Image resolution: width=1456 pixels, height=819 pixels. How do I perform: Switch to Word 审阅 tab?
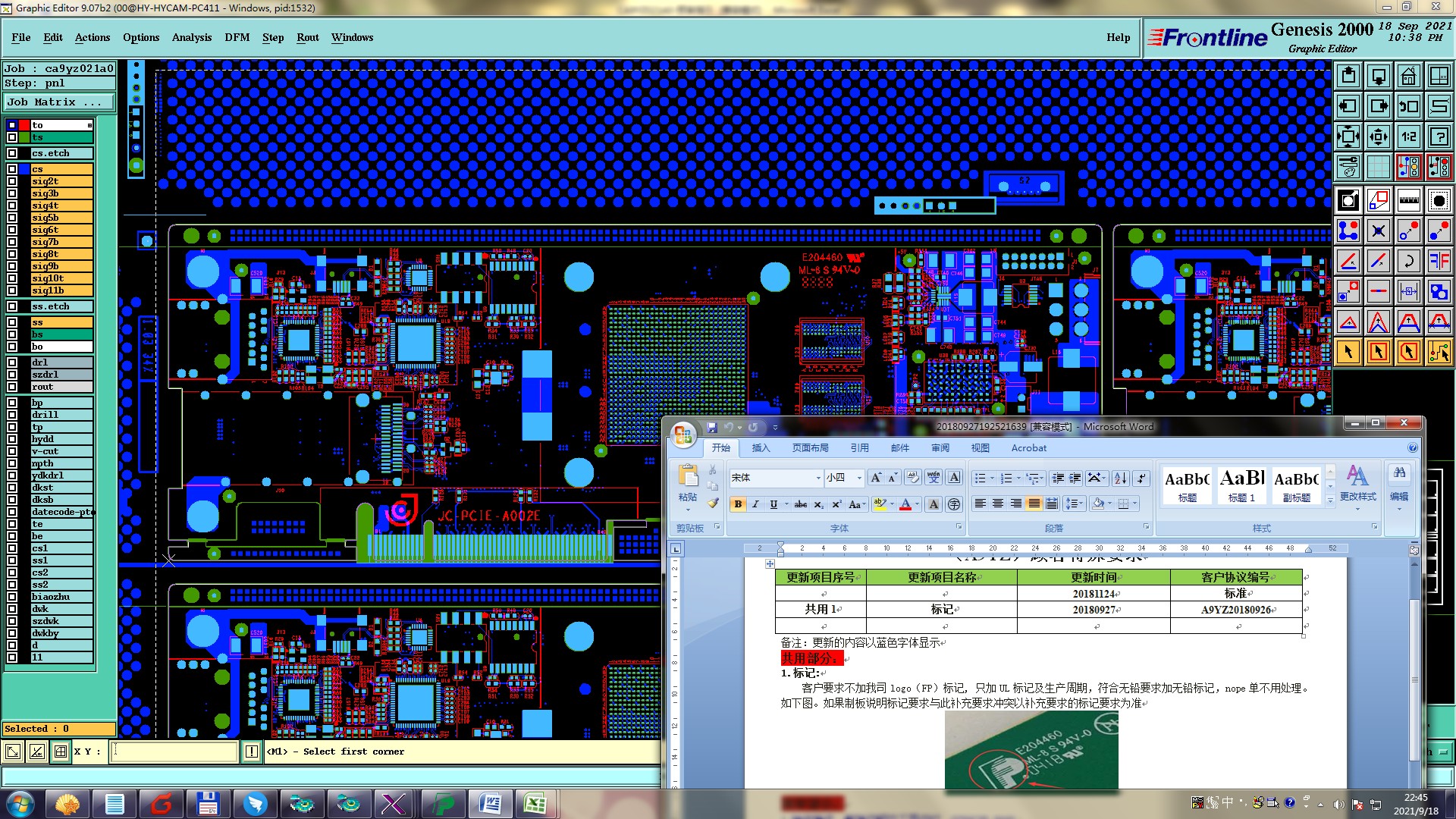click(x=940, y=448)
